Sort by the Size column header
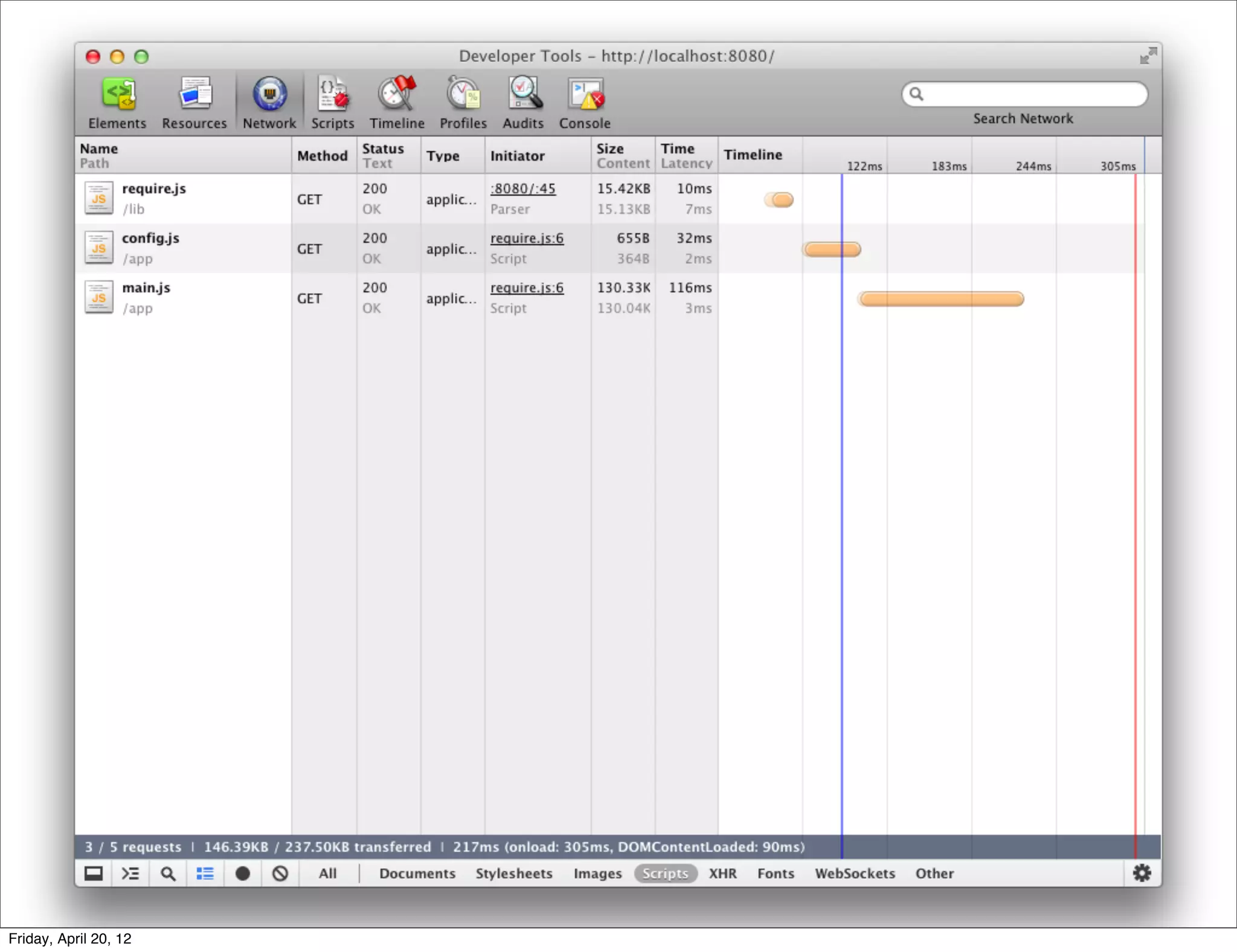The width and height of the screenshot is (1237, 952). 610,149
